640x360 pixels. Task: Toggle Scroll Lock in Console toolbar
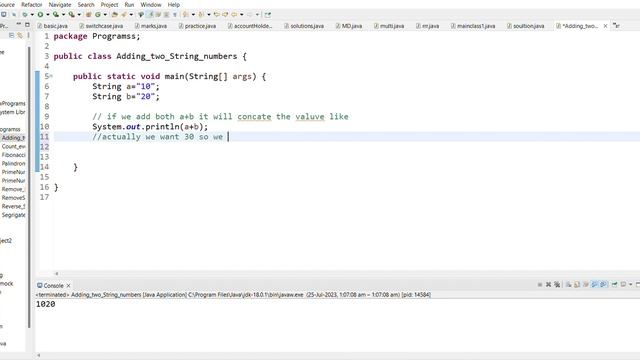tap(577, 284)
